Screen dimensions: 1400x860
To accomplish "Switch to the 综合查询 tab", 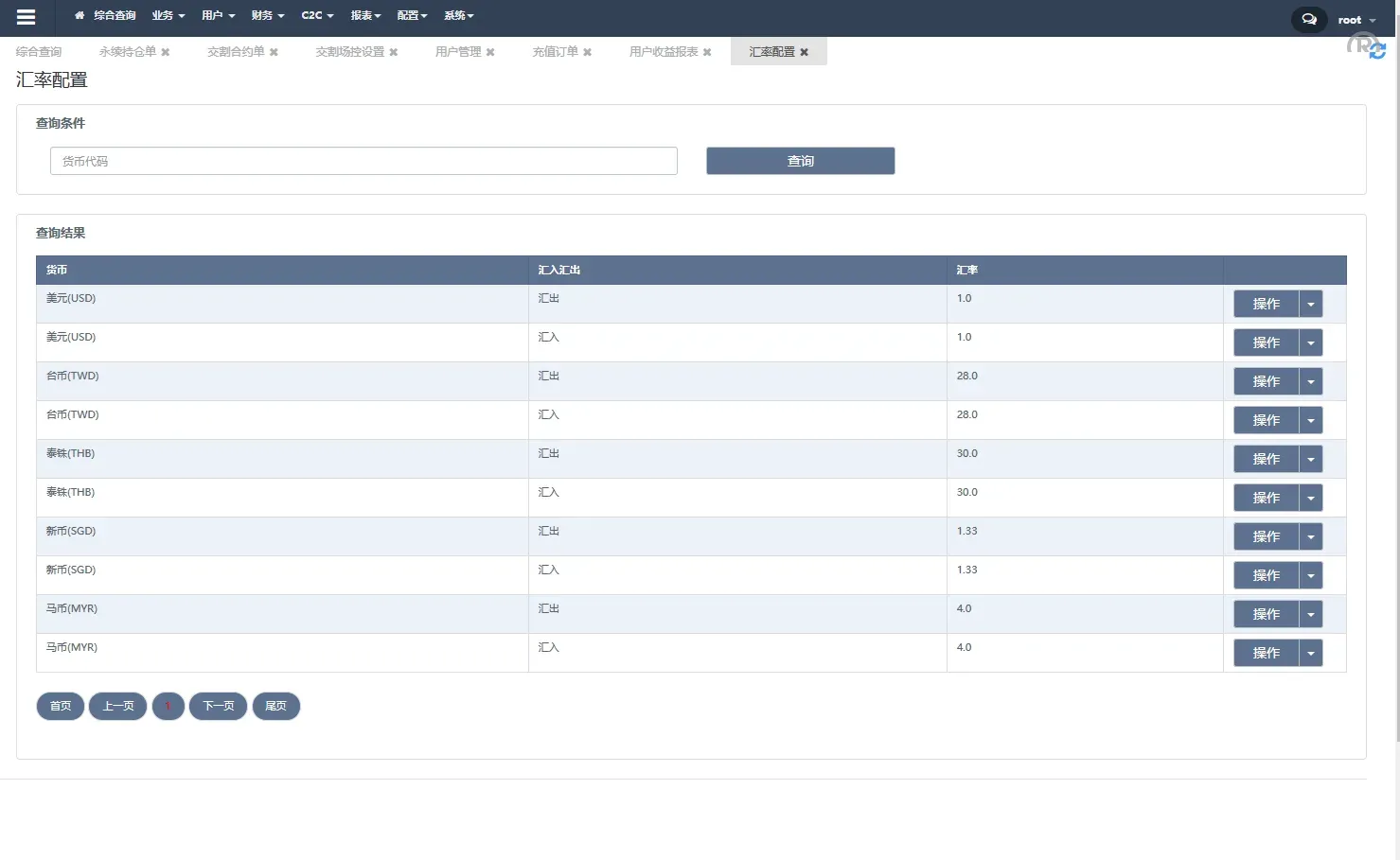I will (x=38, y=52).
